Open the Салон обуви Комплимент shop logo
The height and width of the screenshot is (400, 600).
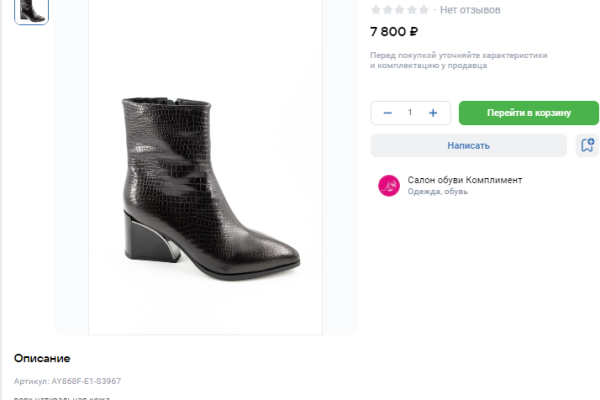388,185
